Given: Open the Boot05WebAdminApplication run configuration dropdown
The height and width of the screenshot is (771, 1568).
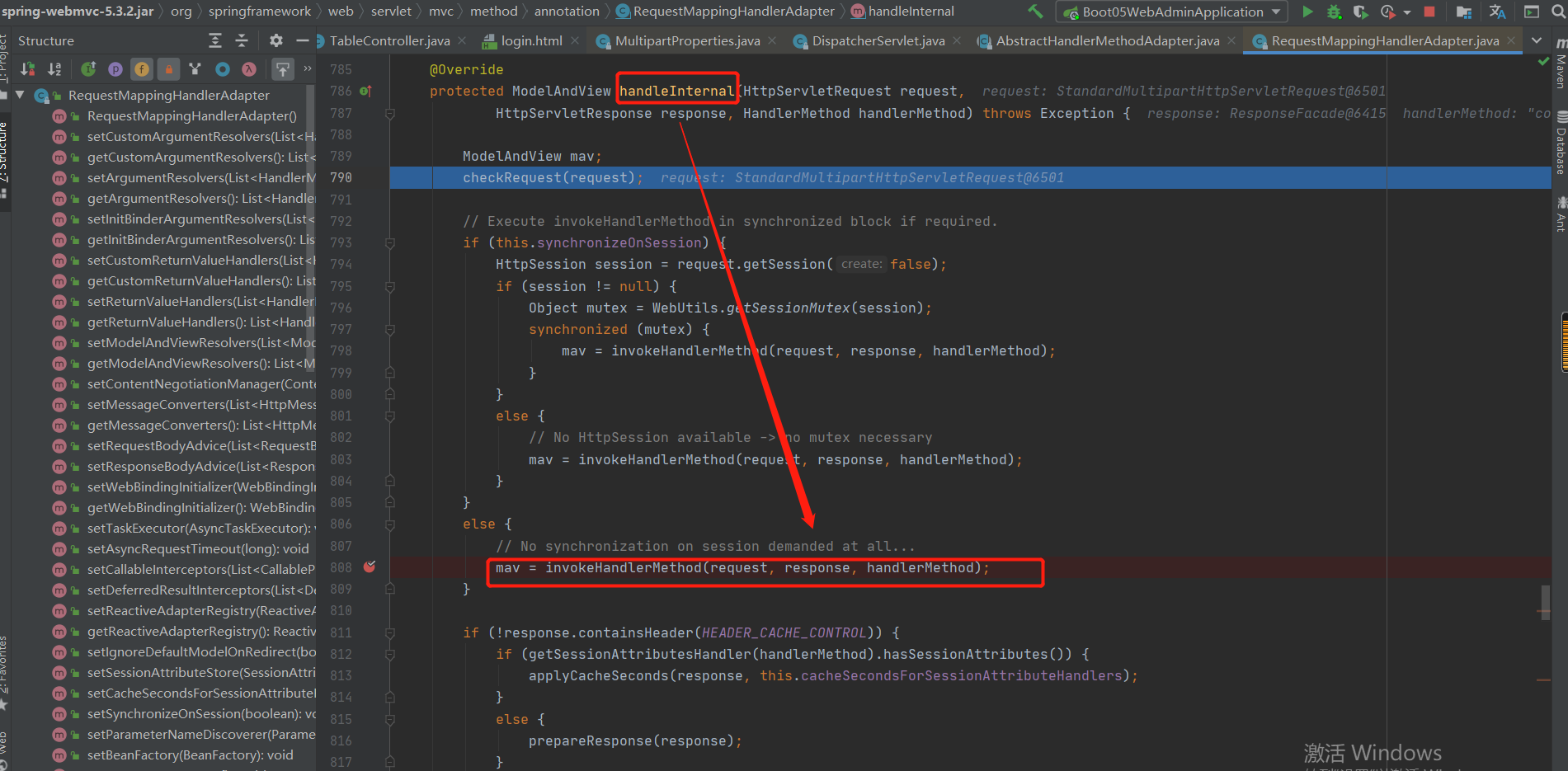Looking at the screenshot, I should tap(1171, 12).
